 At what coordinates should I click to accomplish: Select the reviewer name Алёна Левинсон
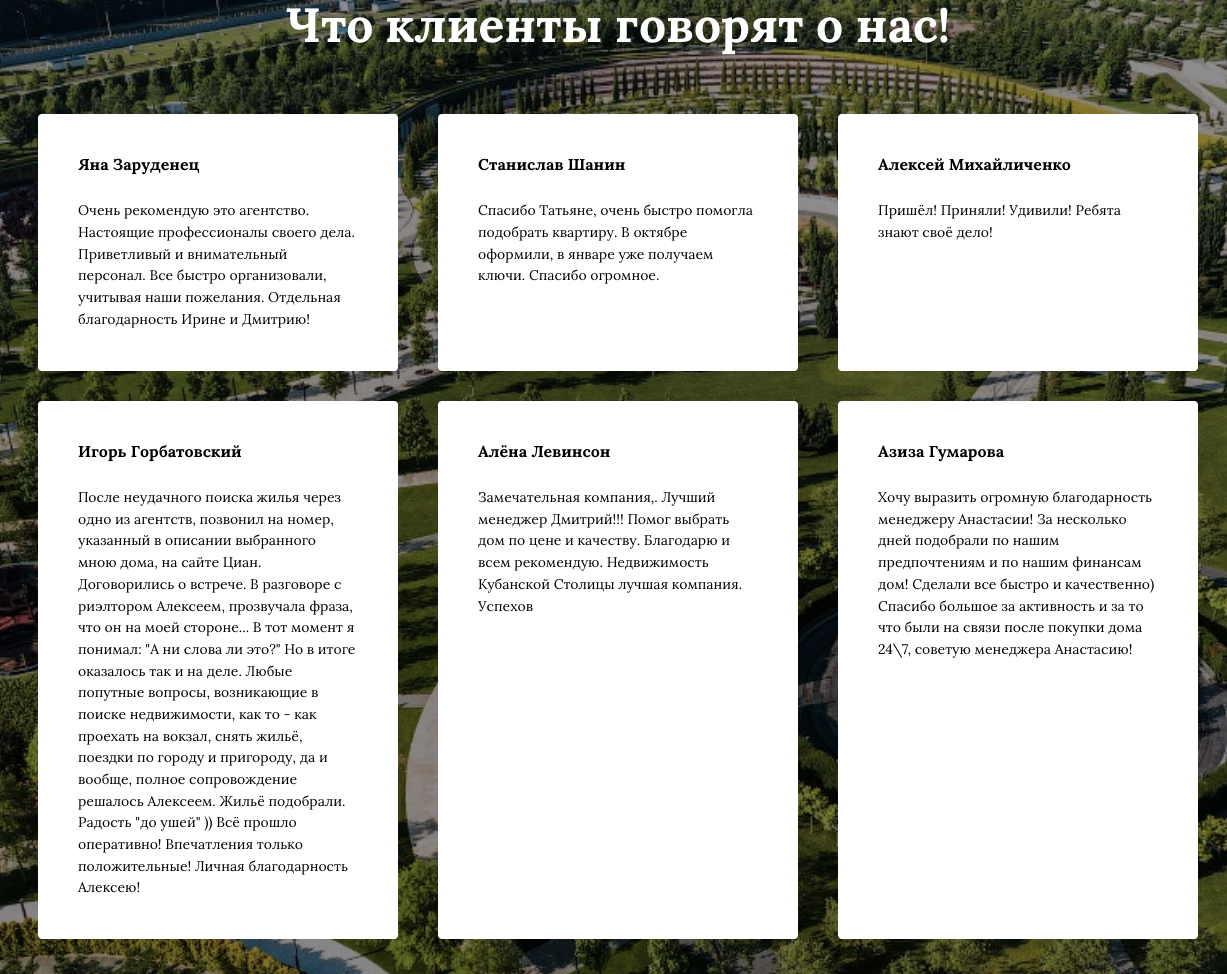coord(544,452)
